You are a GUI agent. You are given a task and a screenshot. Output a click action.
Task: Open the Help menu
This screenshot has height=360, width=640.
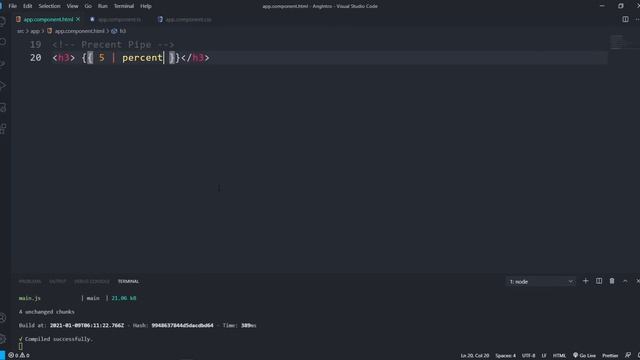146,6
